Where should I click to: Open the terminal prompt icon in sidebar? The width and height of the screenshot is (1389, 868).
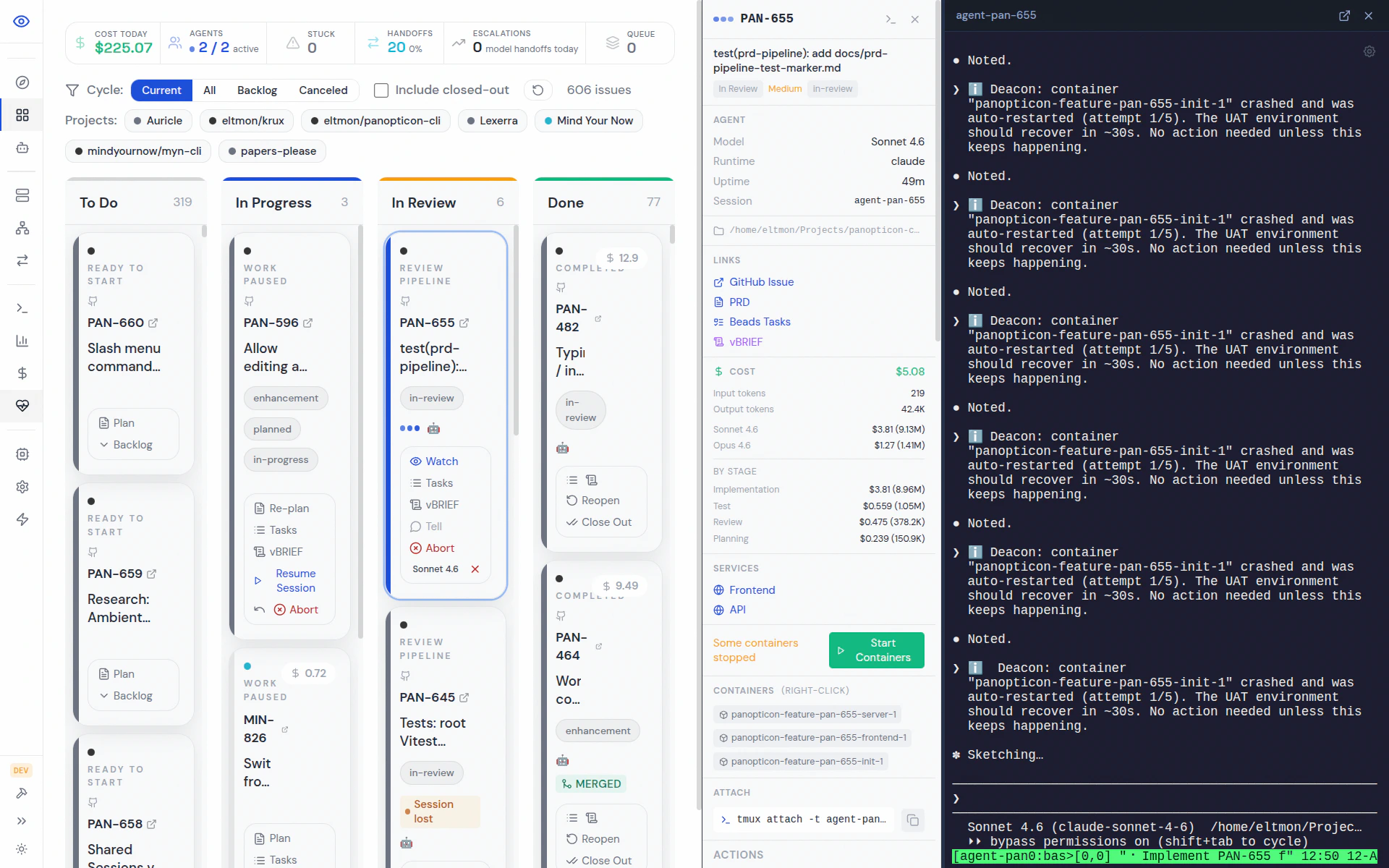(x=22, y=308)
